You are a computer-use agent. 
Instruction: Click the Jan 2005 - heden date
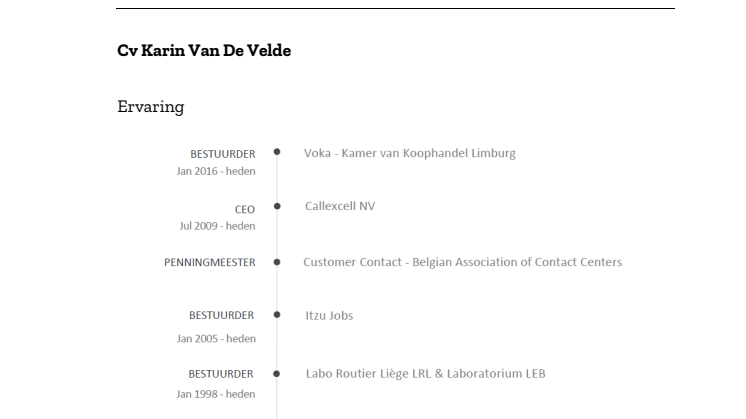(x=216, y=339)
